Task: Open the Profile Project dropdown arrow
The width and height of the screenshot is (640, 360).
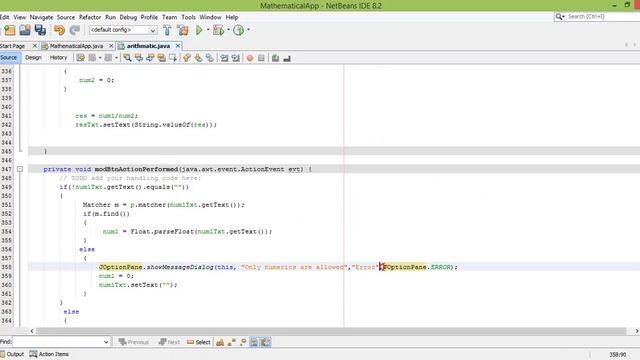Action: tap(248, 30)
